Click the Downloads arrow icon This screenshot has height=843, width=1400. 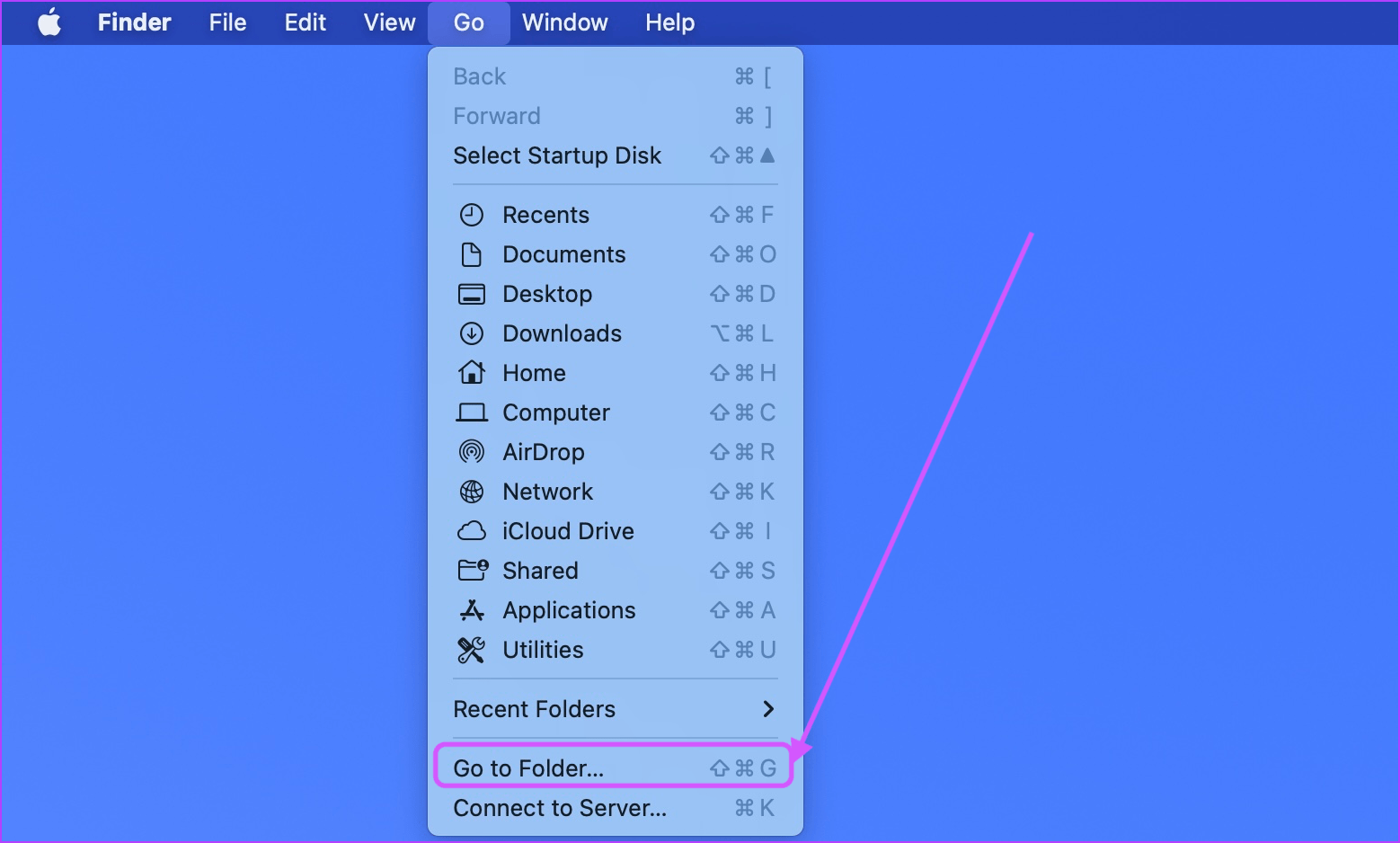472,333
